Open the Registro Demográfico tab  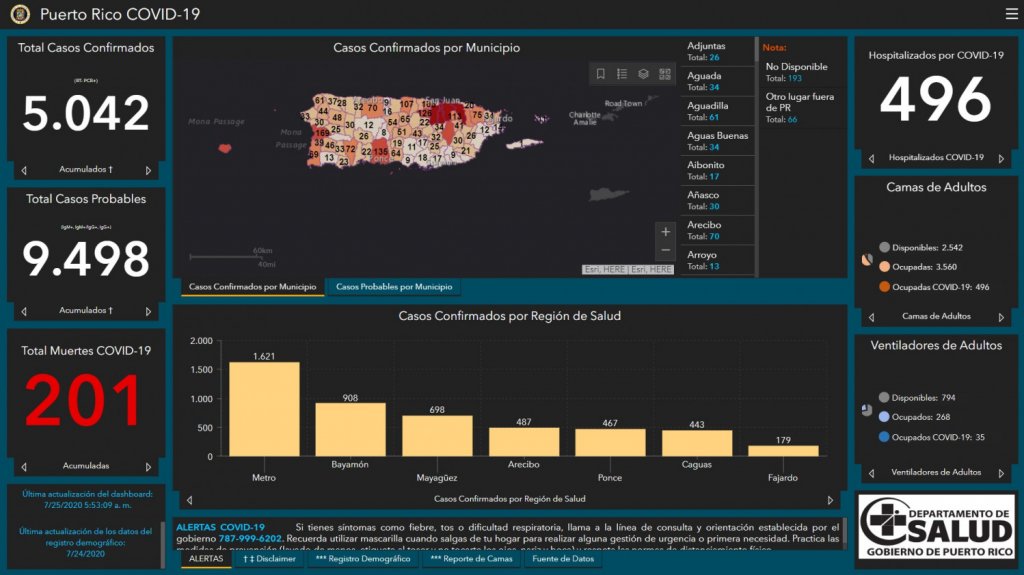click(x=364, y=559)
